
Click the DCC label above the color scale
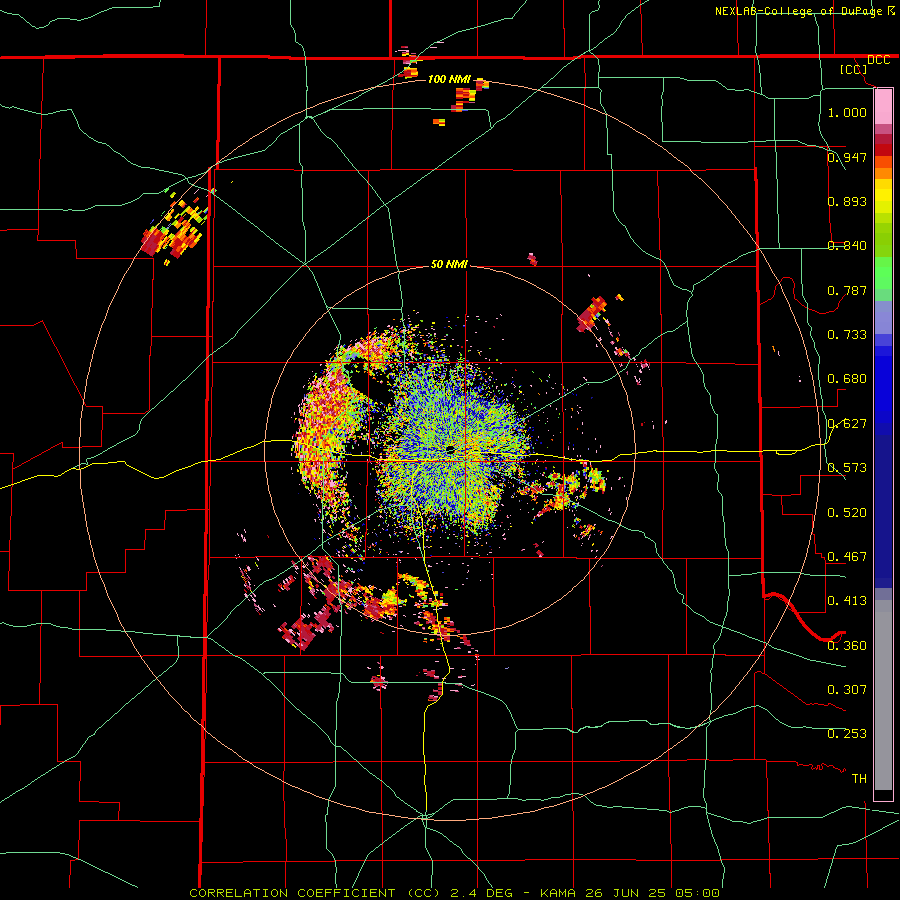pyautogui.click(x=878, y=60)
